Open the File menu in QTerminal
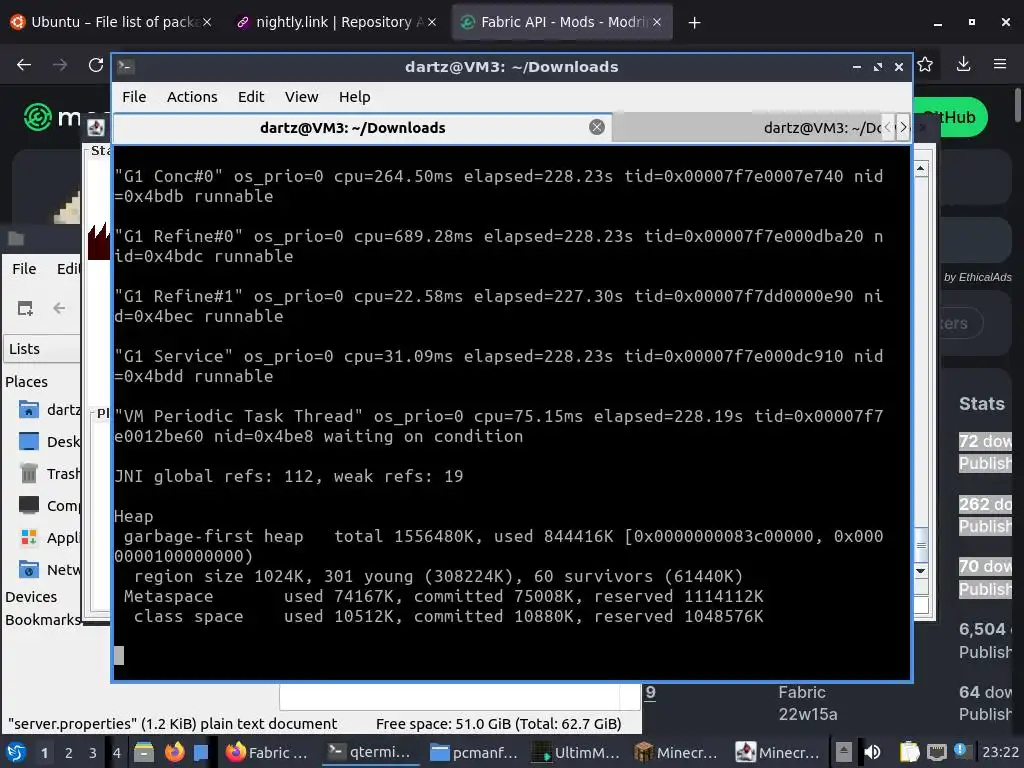Viewport: 1024px width, 768px height. [134, 97]
